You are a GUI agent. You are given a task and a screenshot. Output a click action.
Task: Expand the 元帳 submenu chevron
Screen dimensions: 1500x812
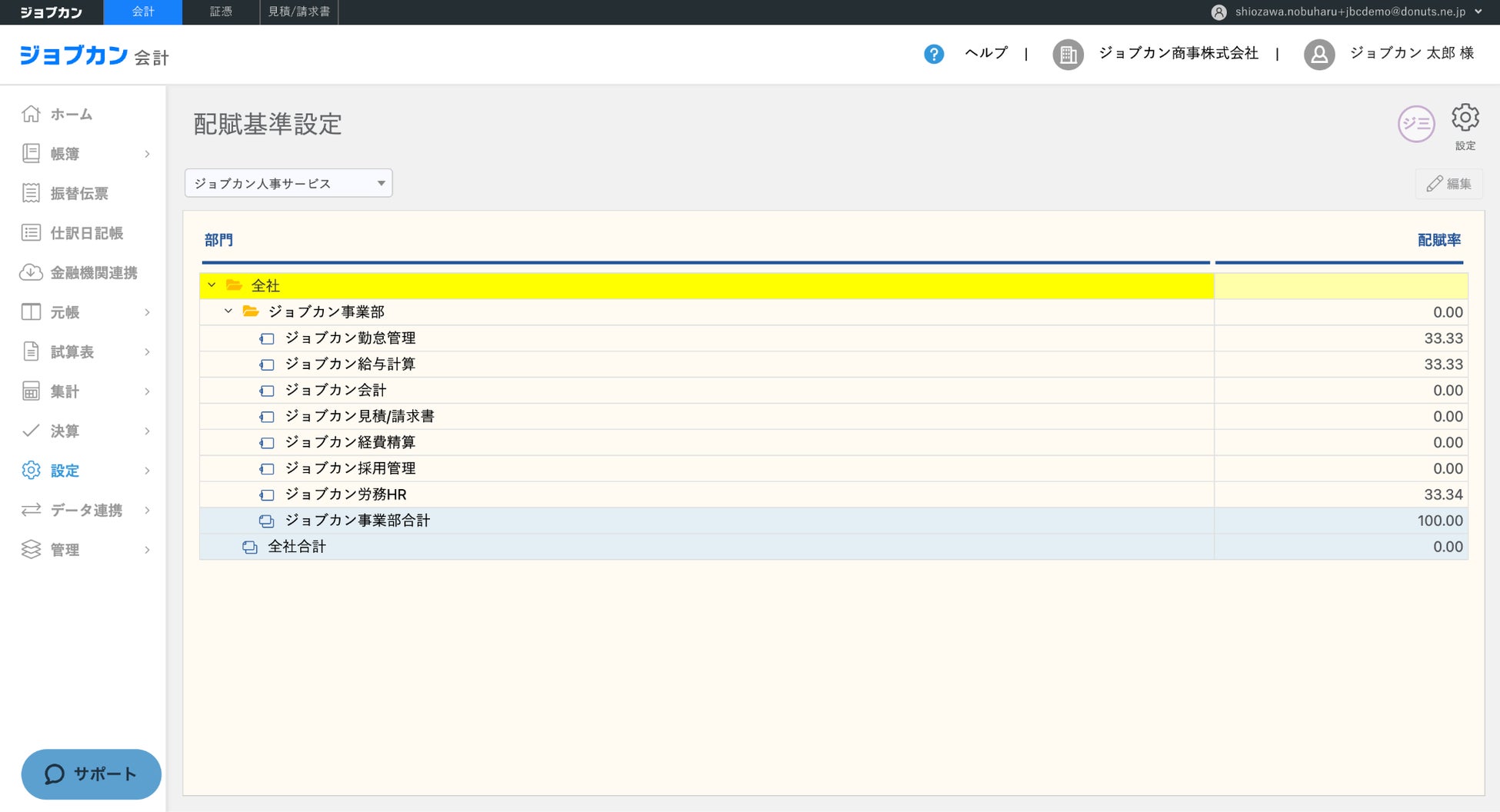pyautogui.click(x=147, y=312)
